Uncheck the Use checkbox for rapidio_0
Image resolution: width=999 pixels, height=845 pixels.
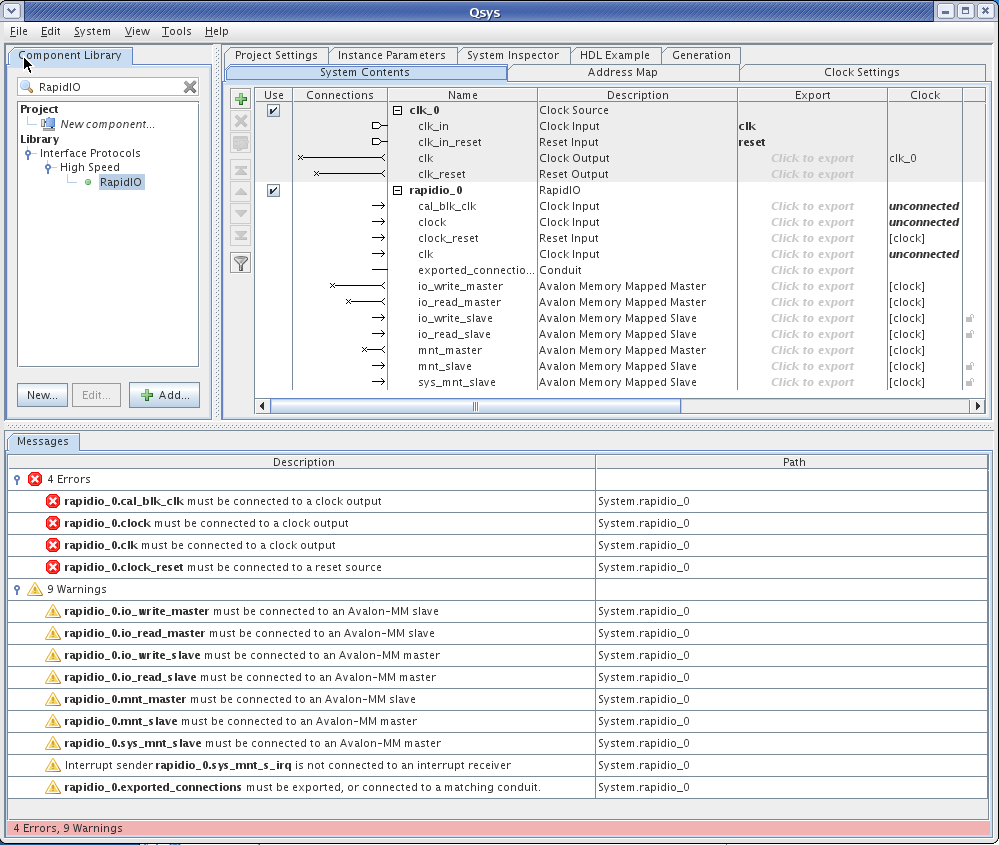tap(273, 191)
